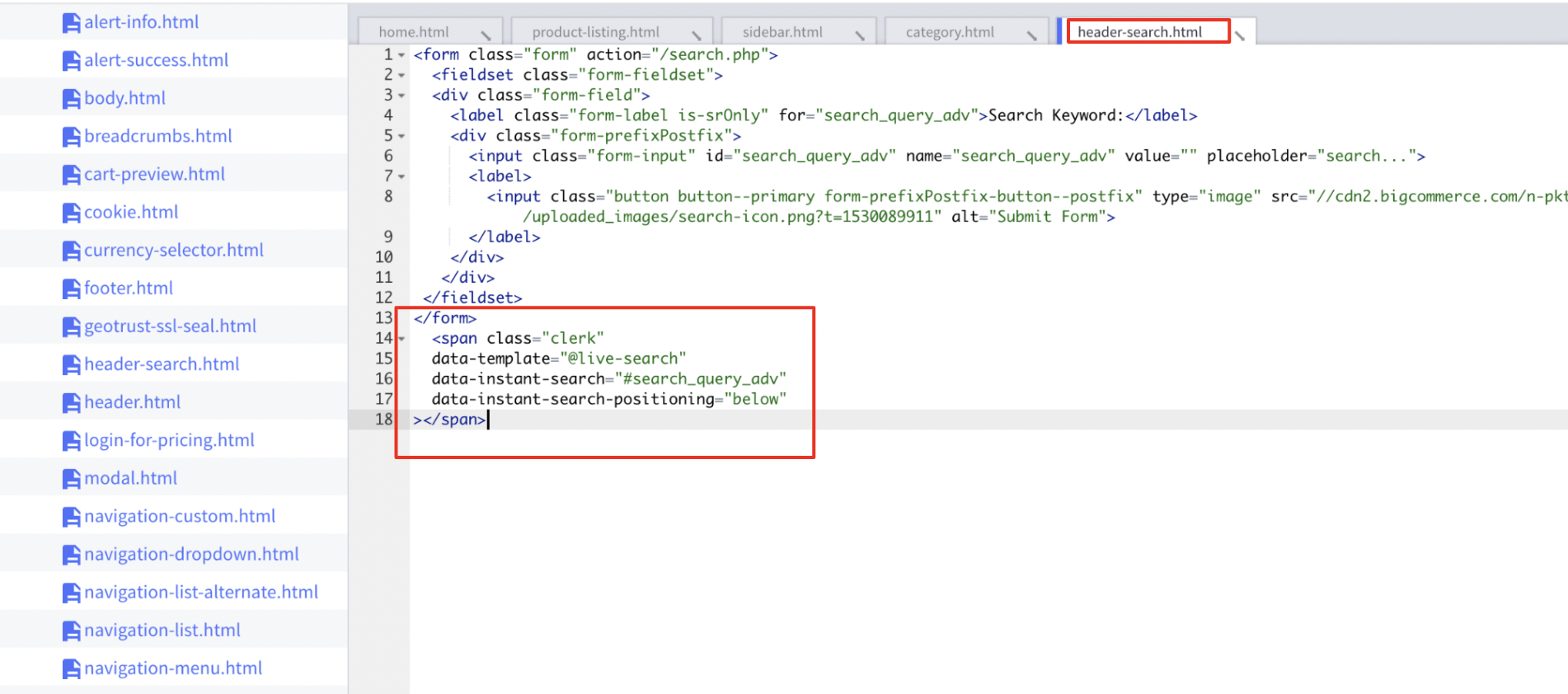Click line number 18 in the gutter
This screenshot has height=694, width=1568.
[384, 420]
